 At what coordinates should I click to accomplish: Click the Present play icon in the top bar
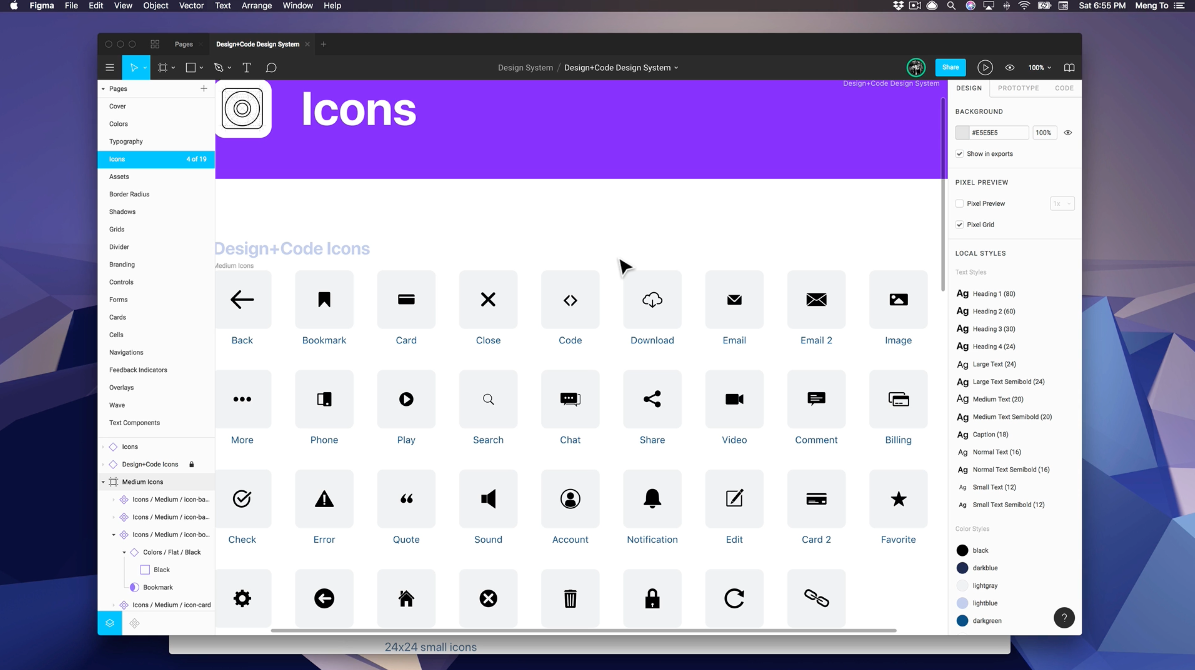[985, 67]
